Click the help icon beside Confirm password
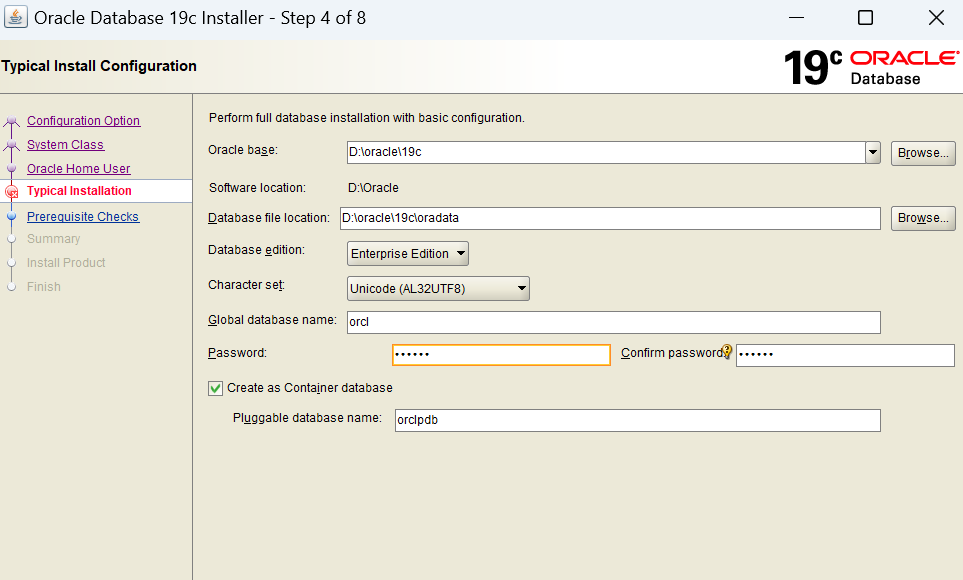 728,352
